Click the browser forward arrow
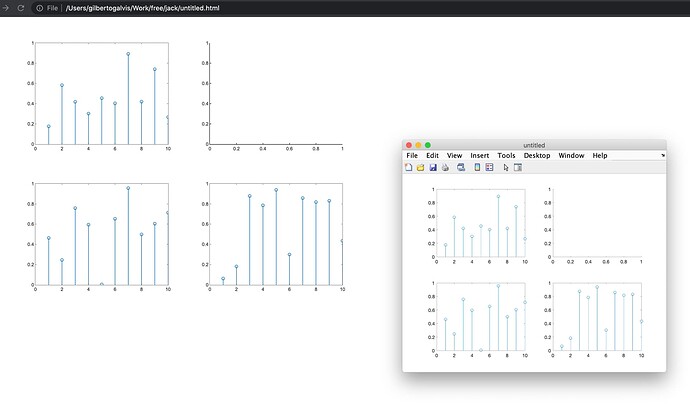This screenshot has height=417, width=690. 6,8
